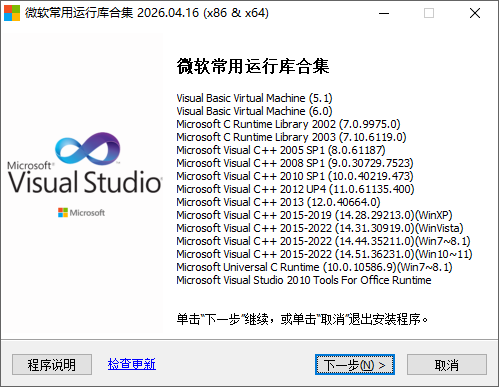
Task: Follow the 检查更新 link
Action: click(x=132, y=364)
